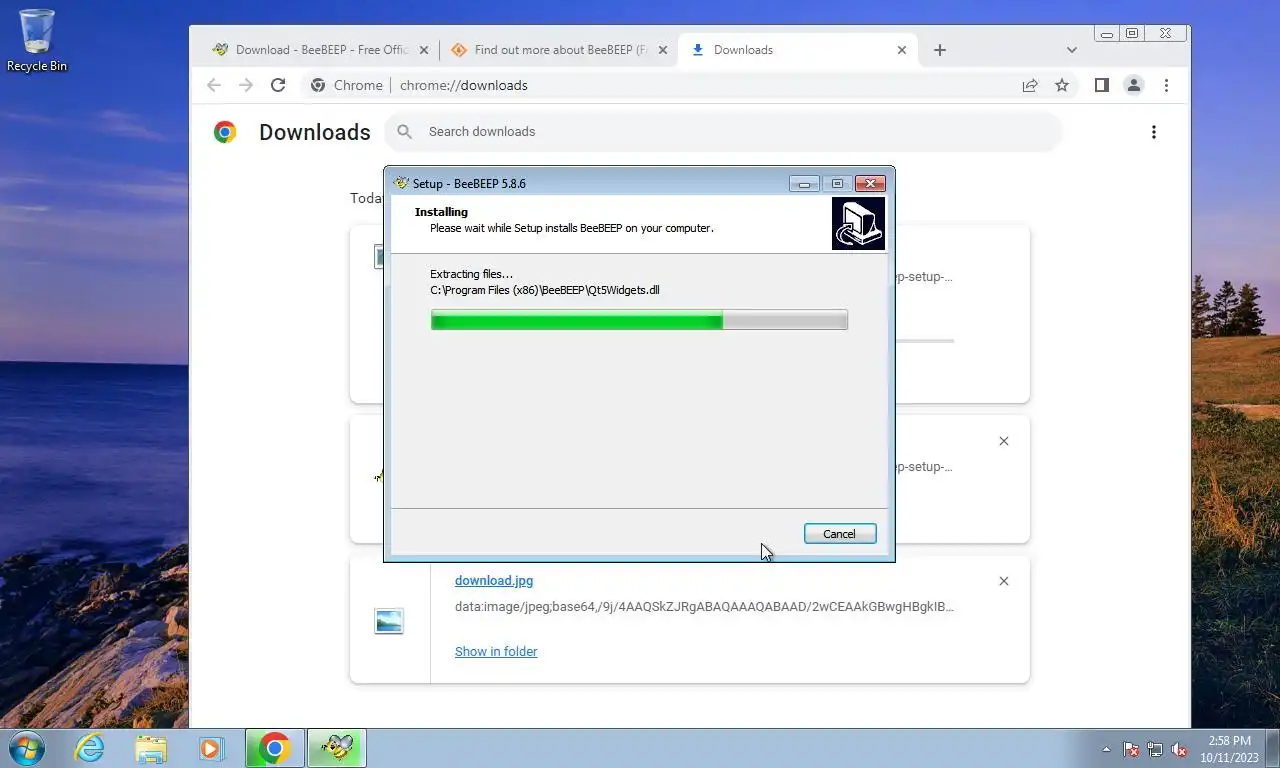1280x768 pixels.
Task: Minimize the Chrome window
Action: click(x=1107, y=33)
